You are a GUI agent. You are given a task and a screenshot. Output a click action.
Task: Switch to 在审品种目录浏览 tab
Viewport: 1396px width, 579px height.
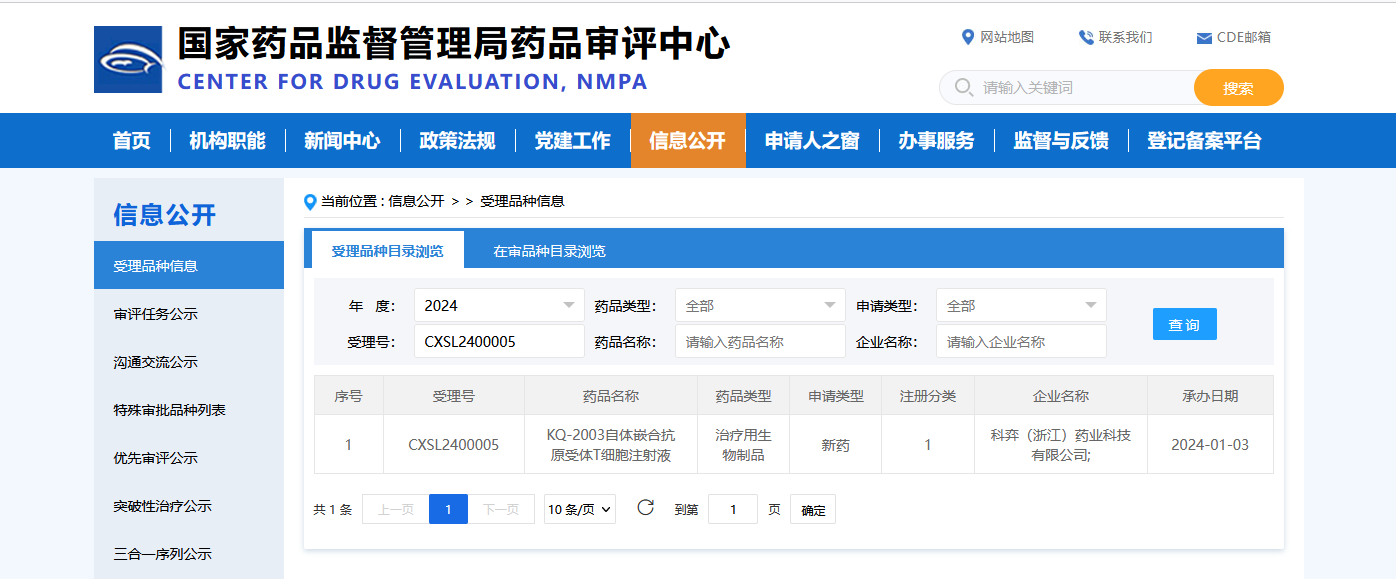point(549,251)
